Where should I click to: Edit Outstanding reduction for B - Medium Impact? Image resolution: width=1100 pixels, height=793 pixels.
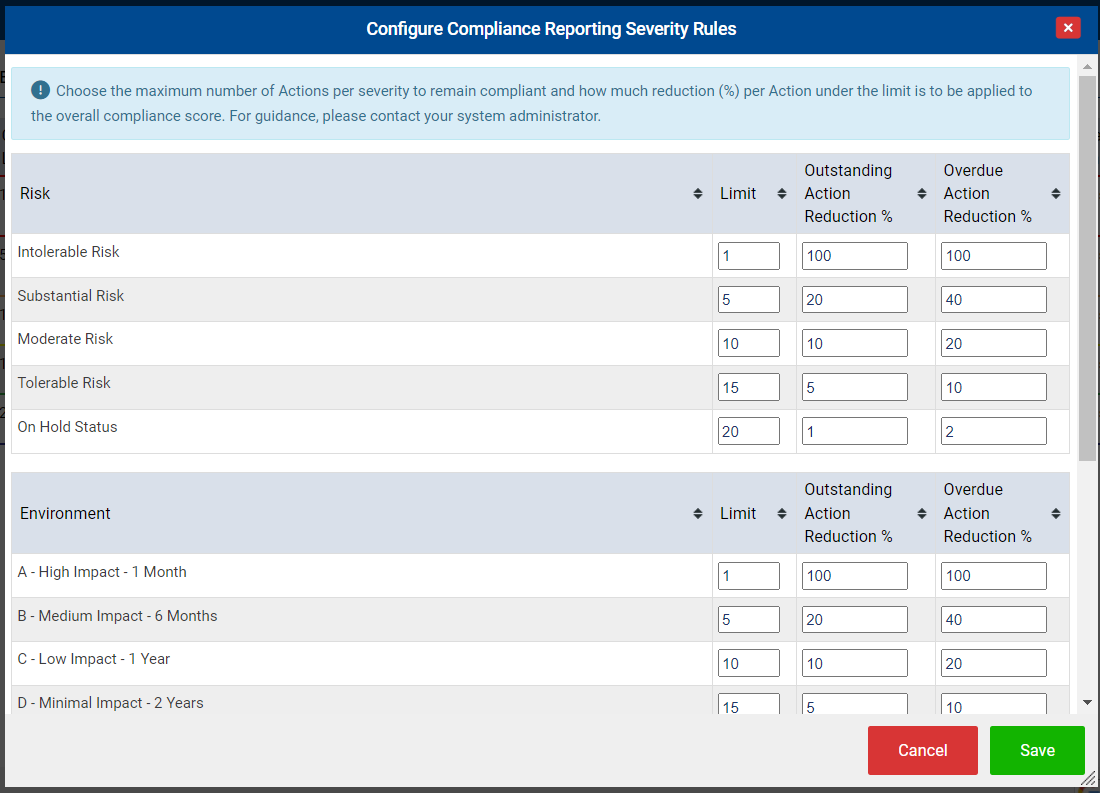coord(854,620)
